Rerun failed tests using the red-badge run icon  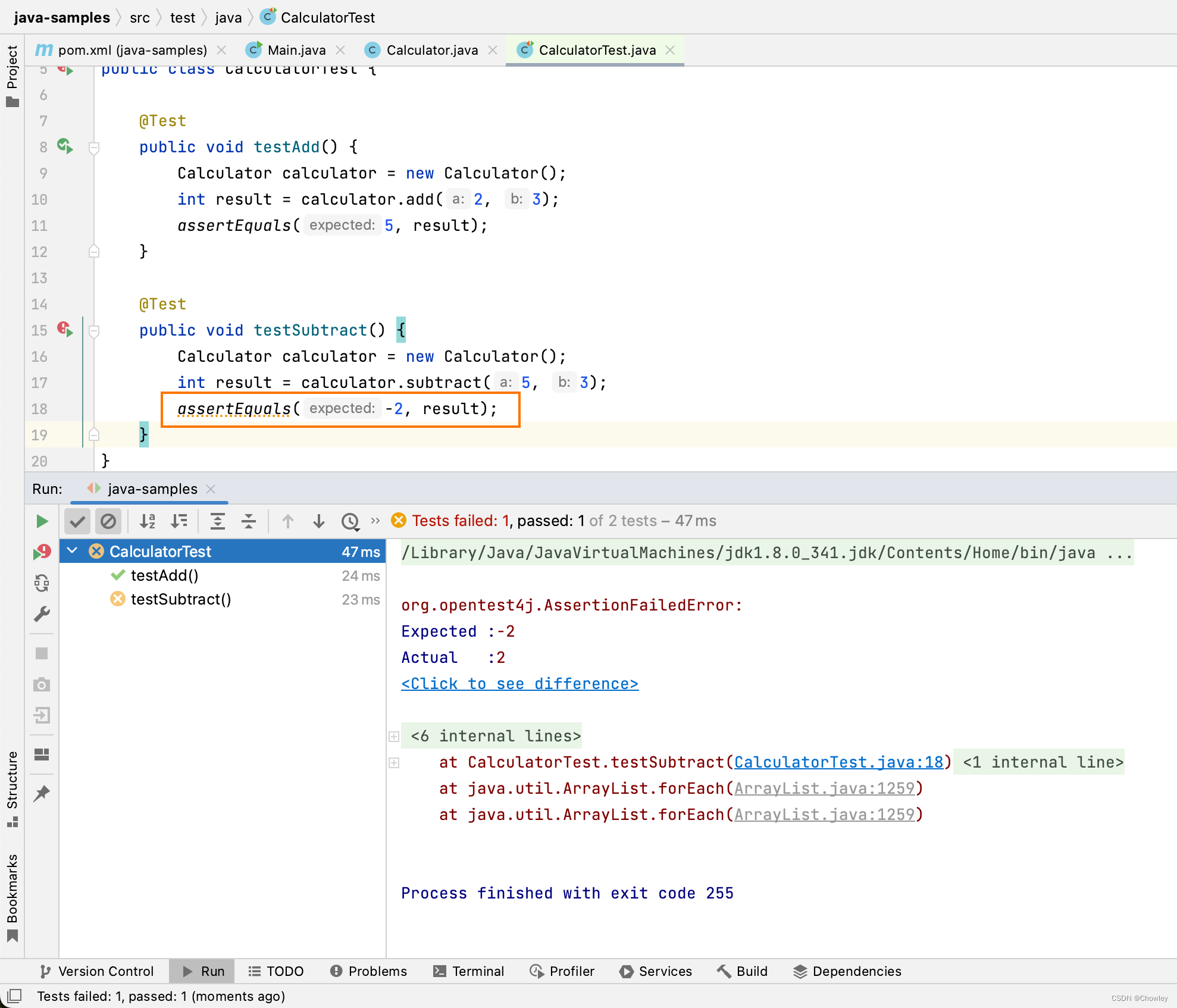[42, 552]
